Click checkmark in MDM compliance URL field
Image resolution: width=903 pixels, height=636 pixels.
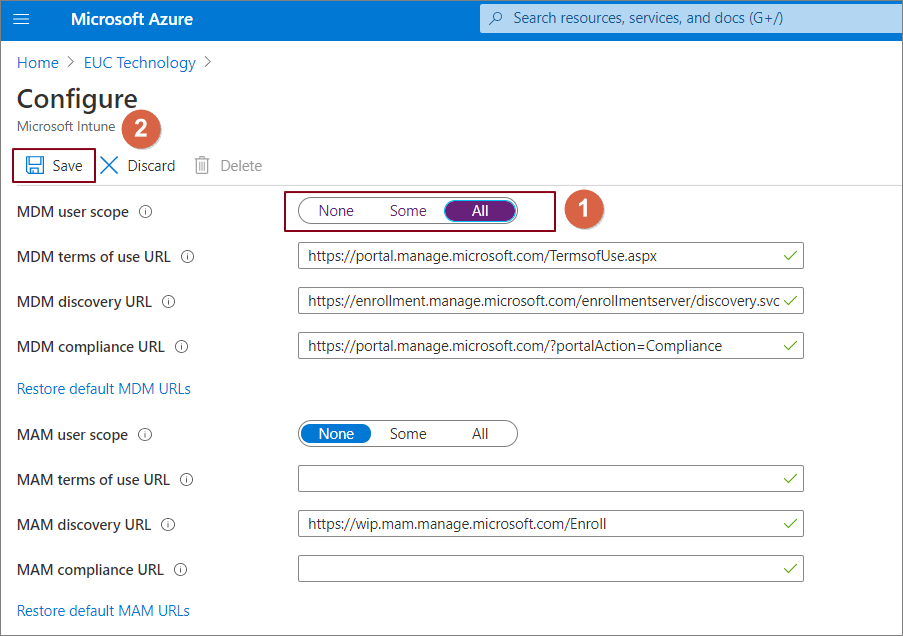(790, 345)
